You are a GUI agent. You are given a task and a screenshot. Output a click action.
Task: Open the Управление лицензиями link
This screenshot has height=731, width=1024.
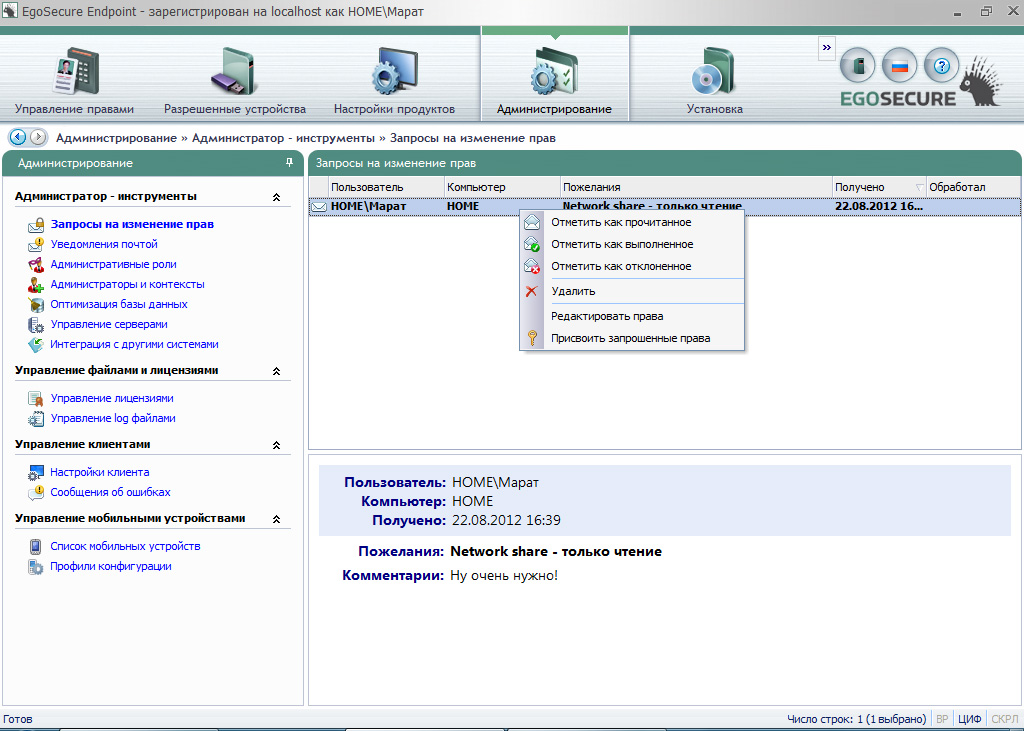pos(112,398)
